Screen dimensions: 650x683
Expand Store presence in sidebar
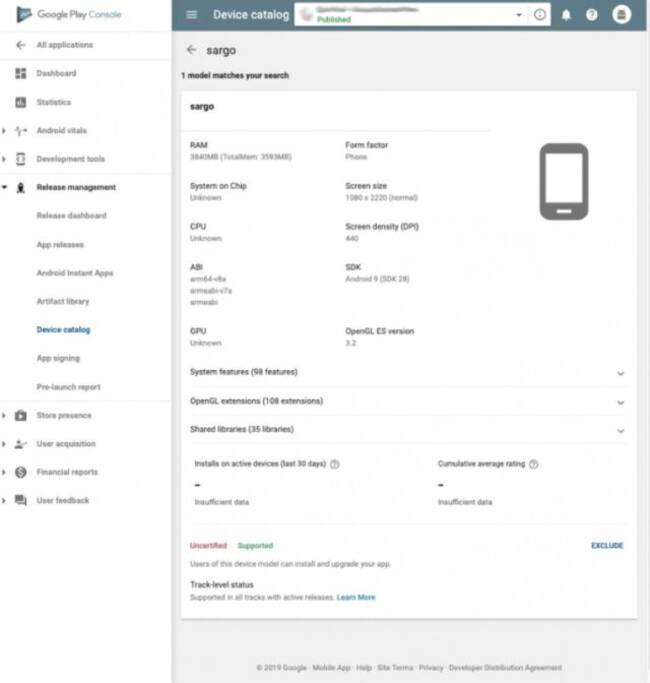tap(63, 416)
